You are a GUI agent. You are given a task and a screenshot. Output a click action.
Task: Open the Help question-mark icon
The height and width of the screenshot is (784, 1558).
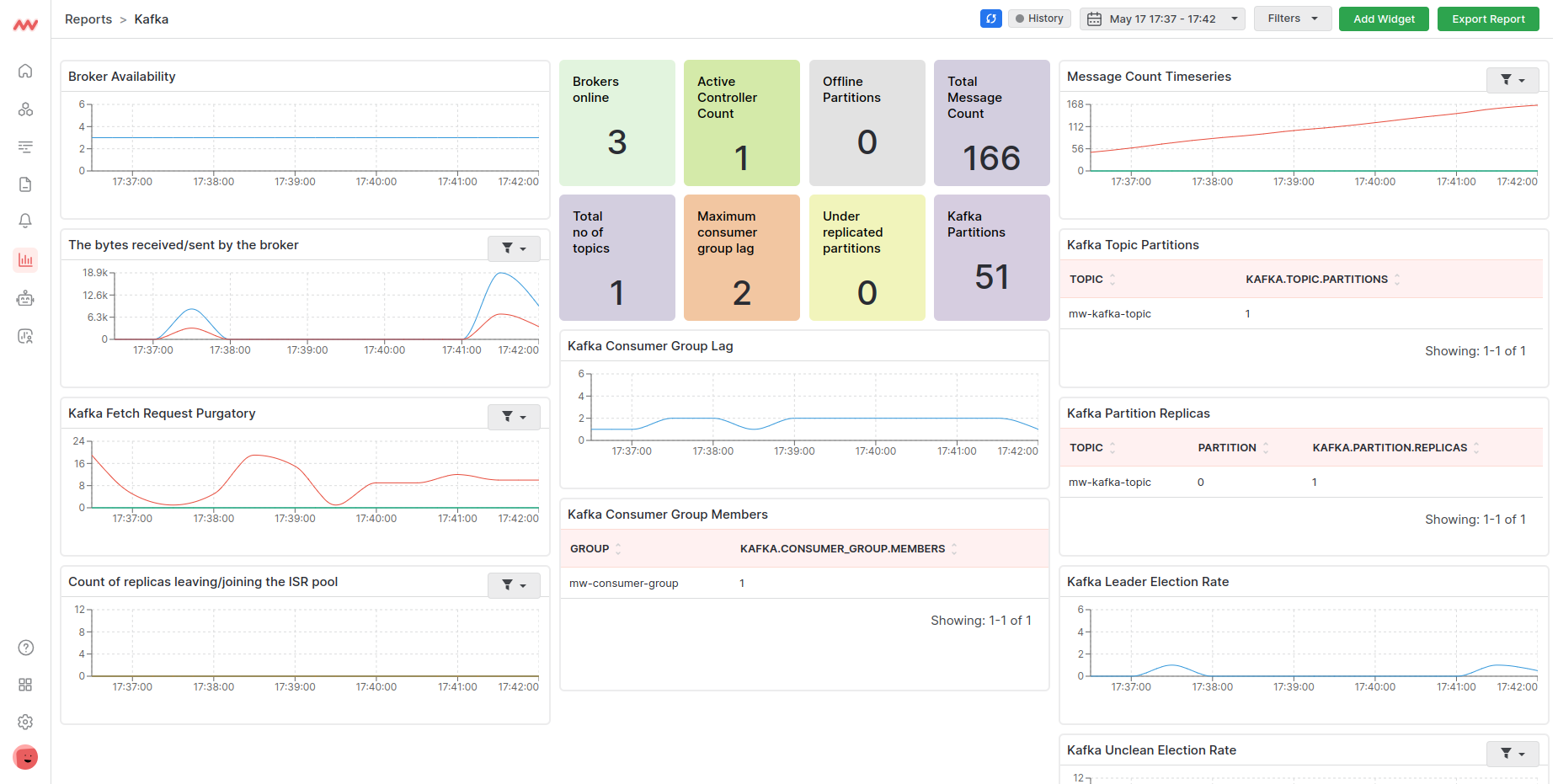[25, 648]
